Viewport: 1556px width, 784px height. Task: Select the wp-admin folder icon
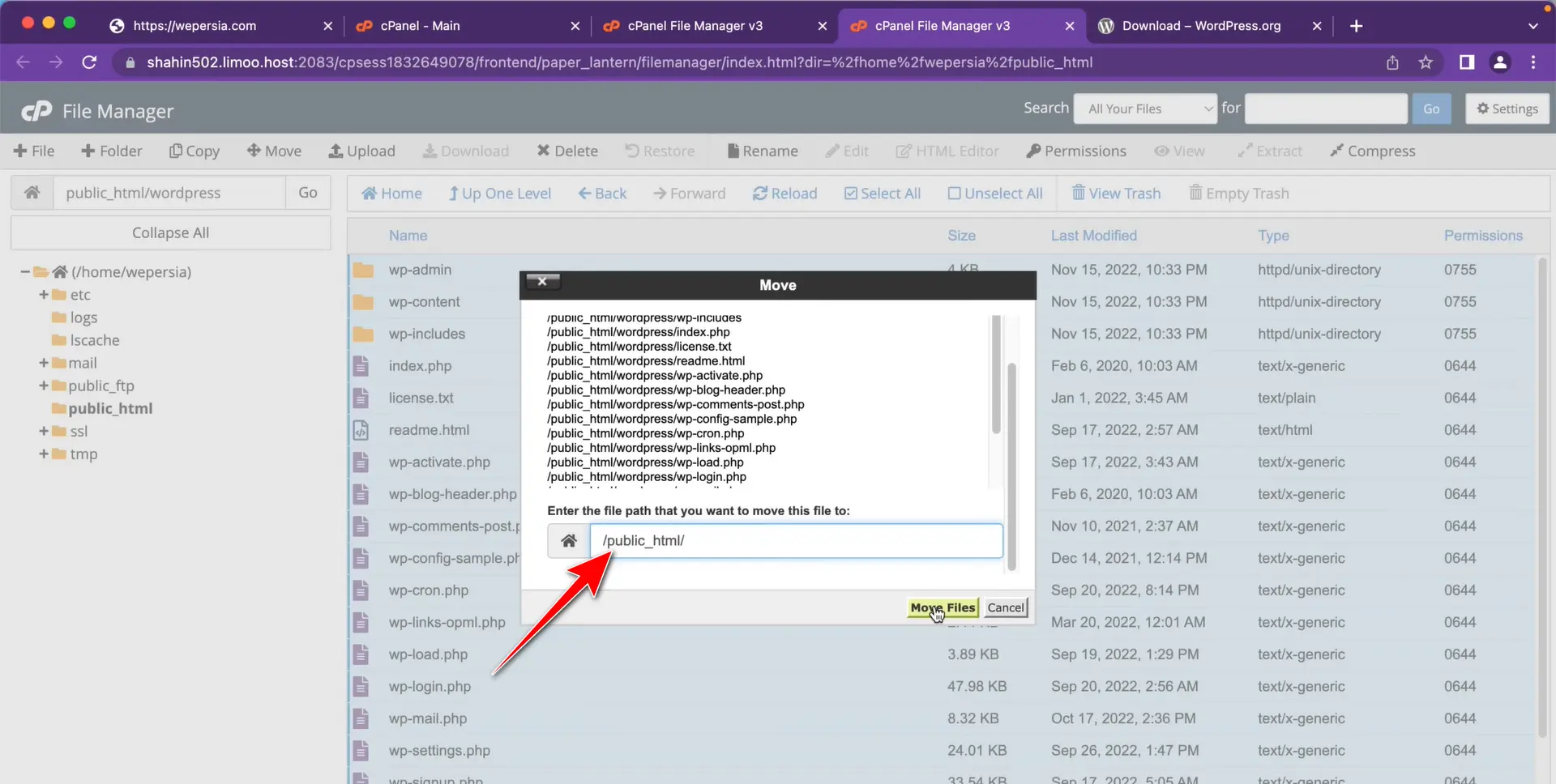pyautogui.click(x=362, y=270)
